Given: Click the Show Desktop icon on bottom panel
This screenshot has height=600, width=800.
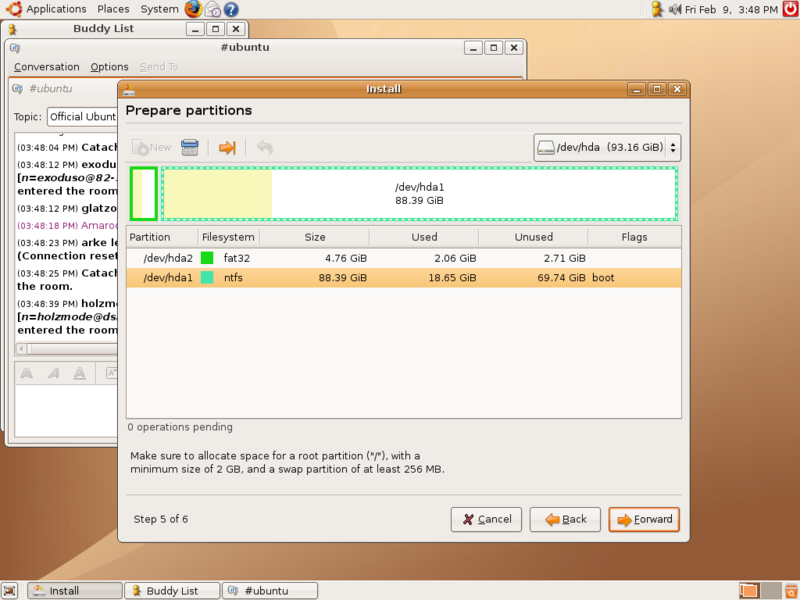Looking at the screenshot, I should click(x=10, y=591).
